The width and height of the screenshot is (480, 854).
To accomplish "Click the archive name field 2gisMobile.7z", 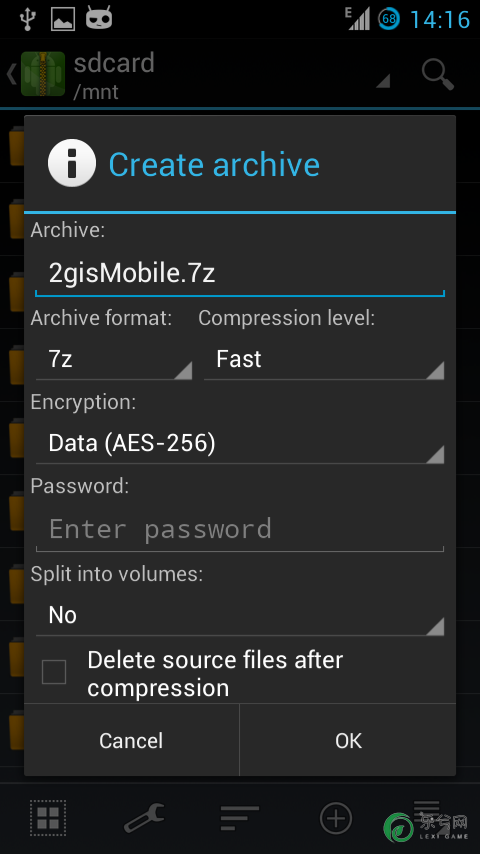I will (240, 273).
